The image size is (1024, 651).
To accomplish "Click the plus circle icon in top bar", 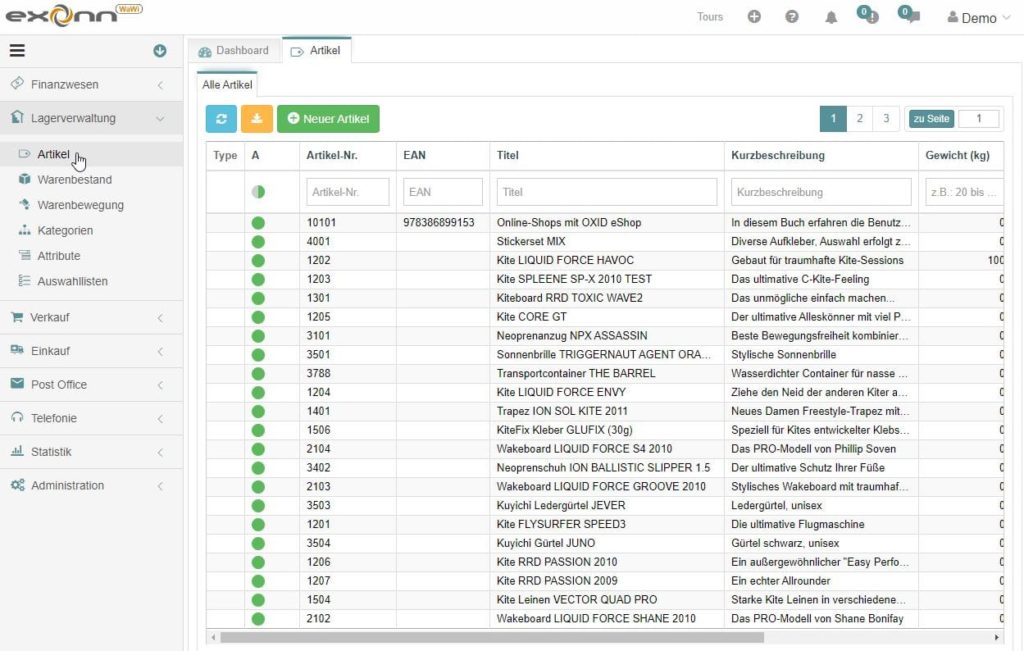I will point(754,17).
